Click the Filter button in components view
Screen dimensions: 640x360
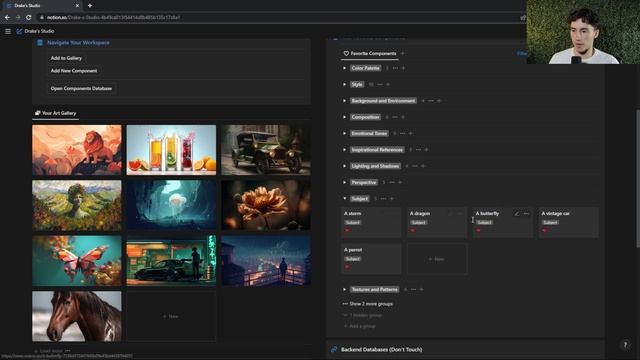click(521, 53)
